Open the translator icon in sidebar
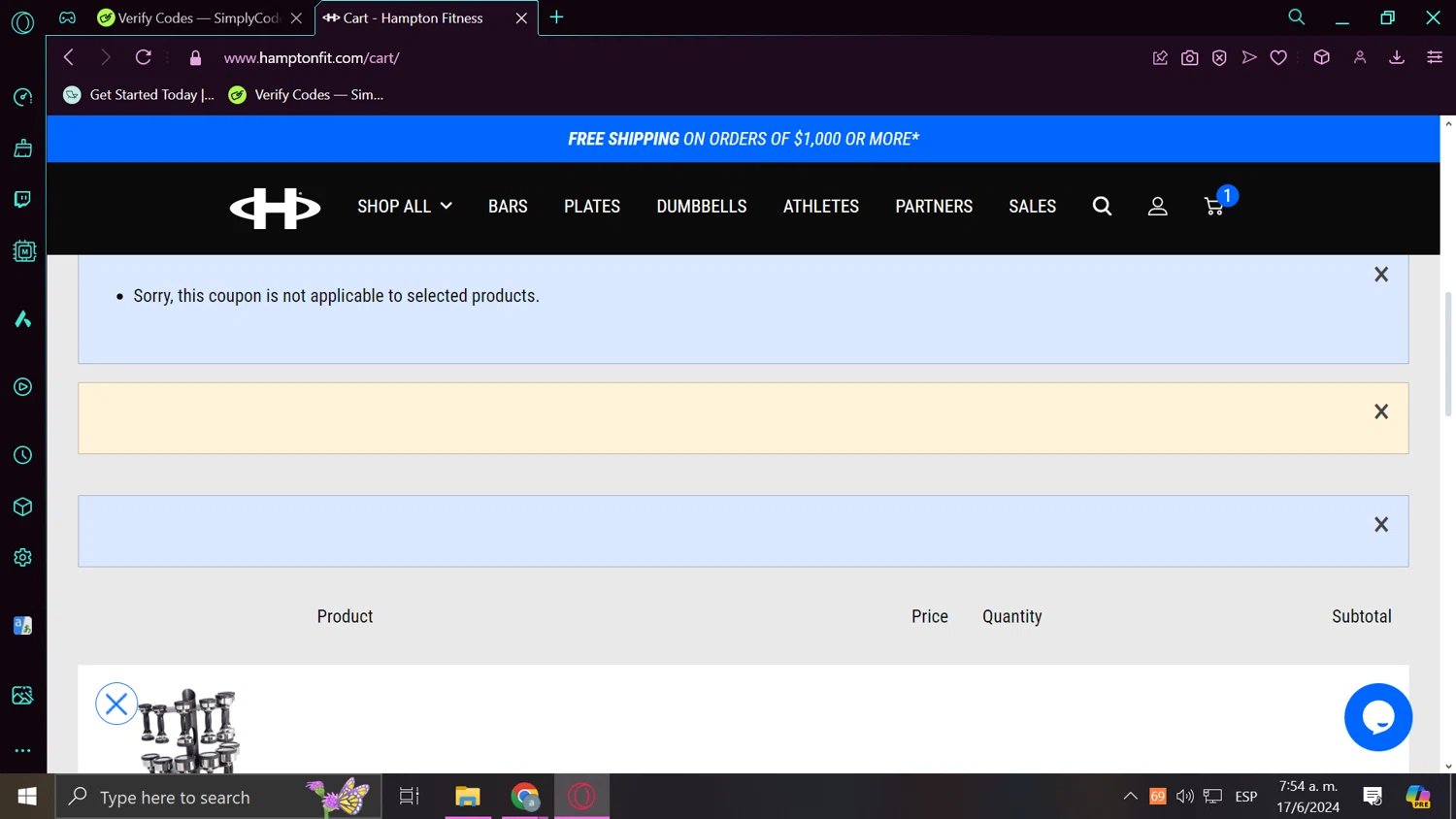Screen dimensions: 1456x819 22,626
